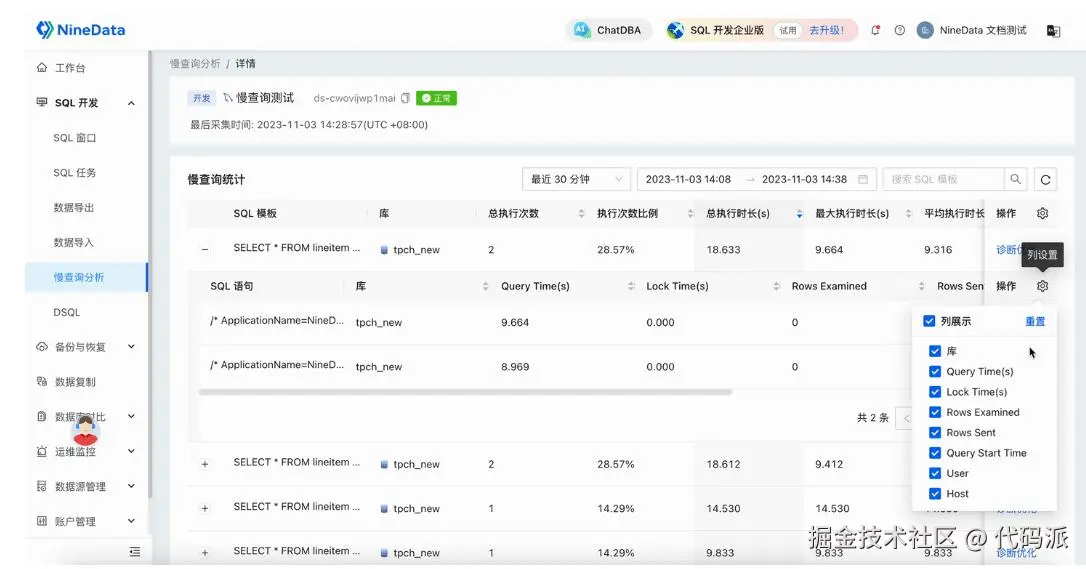Sort by 总执行次数 column
Screen dimensions: 1086x569
[x=581, y=214]
